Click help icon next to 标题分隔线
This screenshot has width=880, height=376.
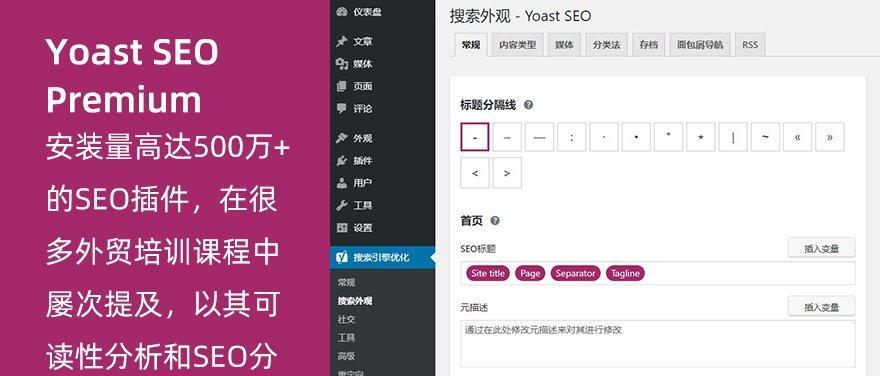pos(528,104)
